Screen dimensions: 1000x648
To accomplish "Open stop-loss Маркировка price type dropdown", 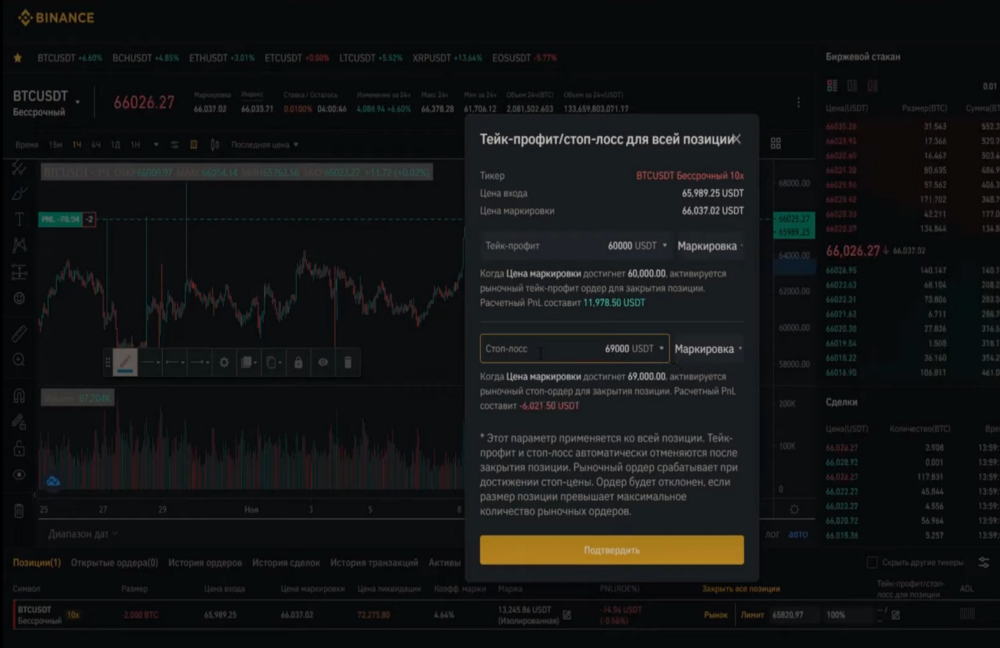I will (x=709, y=349).
